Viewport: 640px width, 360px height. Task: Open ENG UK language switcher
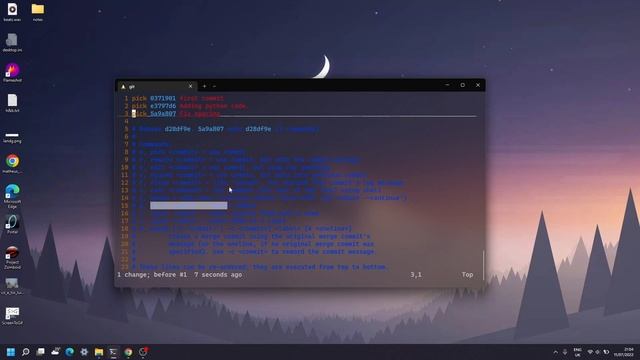[x=577, y=352]
